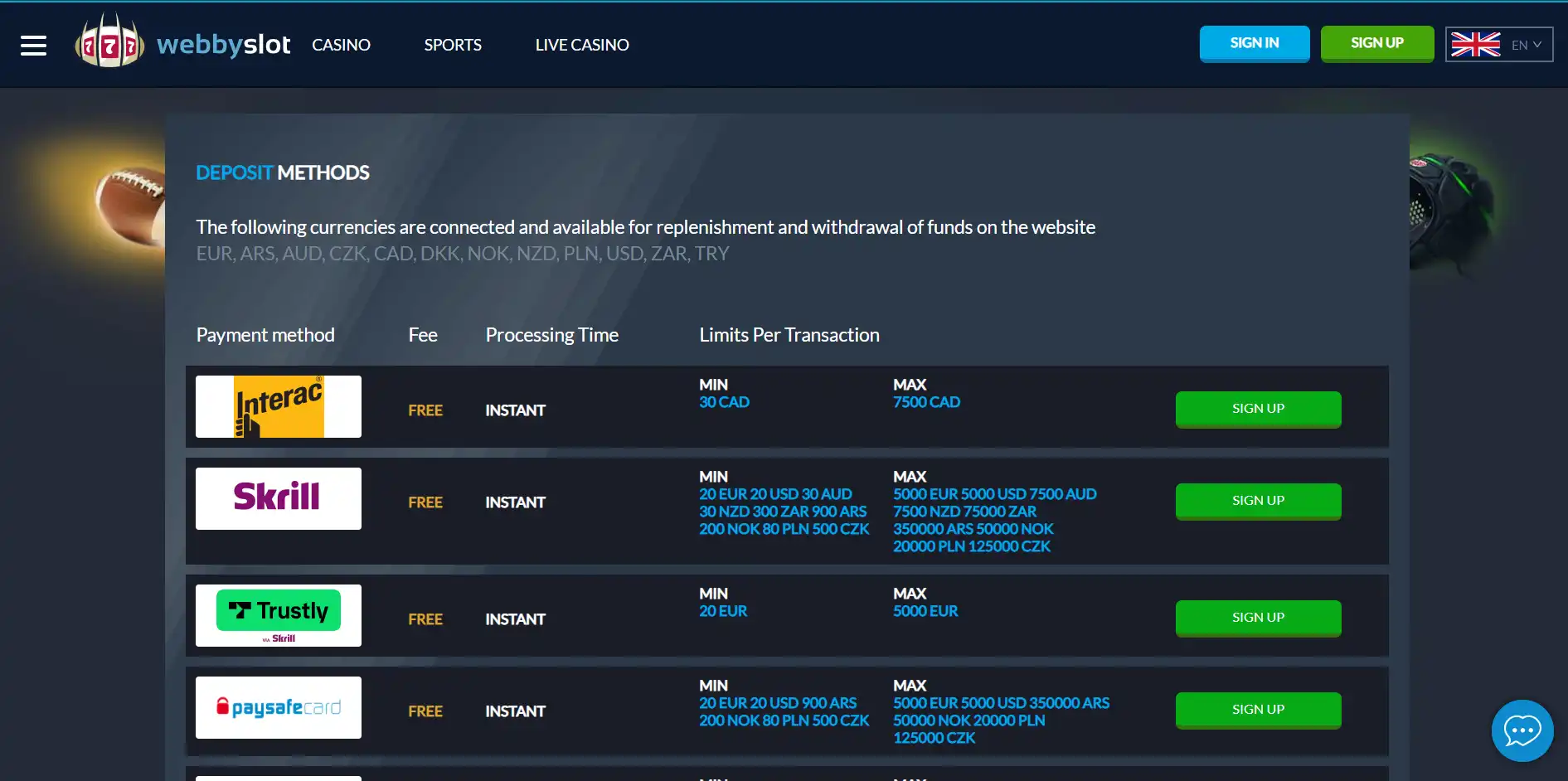Click the webbyslot brand name text
Screen dimensions: 1568x781
(223, 44)
